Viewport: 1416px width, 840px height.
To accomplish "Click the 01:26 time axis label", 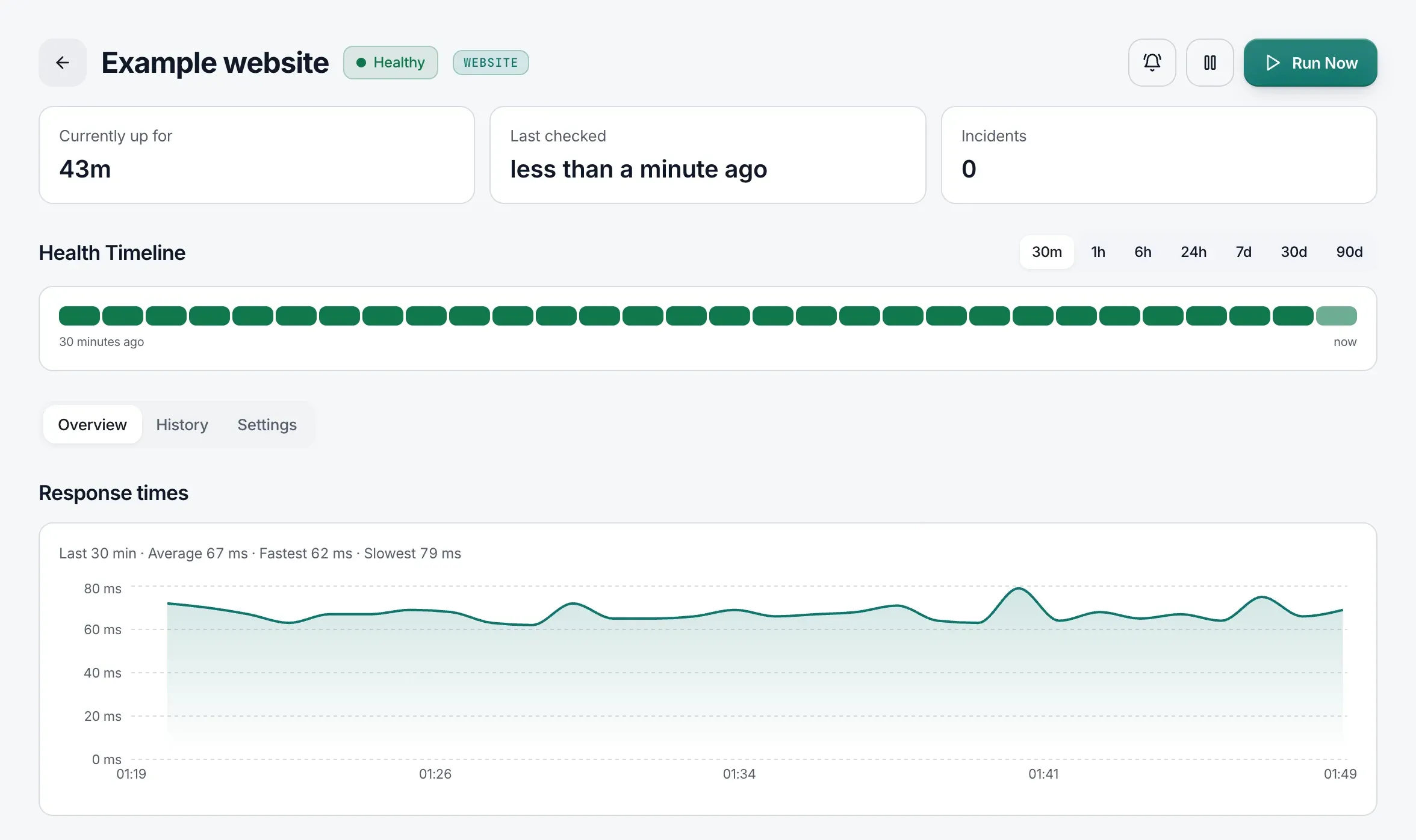I will coord(435,774).
